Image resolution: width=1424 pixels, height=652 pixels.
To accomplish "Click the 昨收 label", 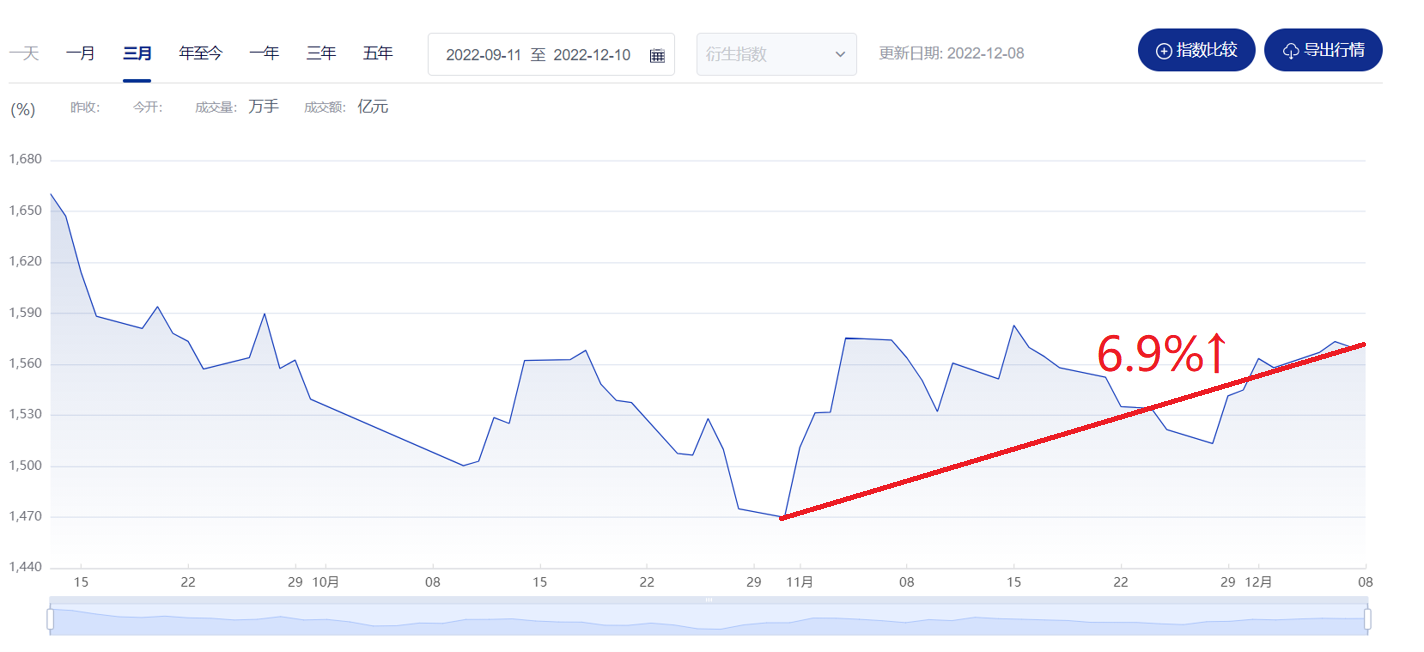I will (85, 107).
